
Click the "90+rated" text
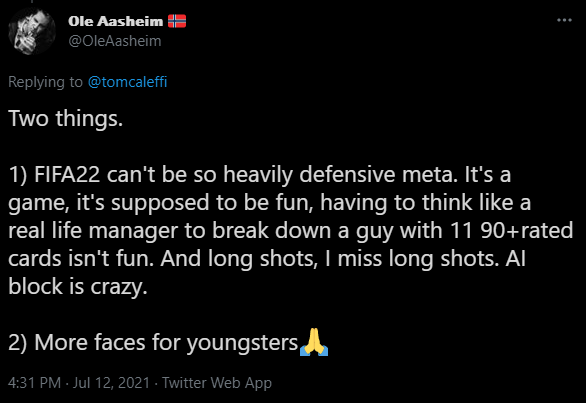tap(527, 230)
